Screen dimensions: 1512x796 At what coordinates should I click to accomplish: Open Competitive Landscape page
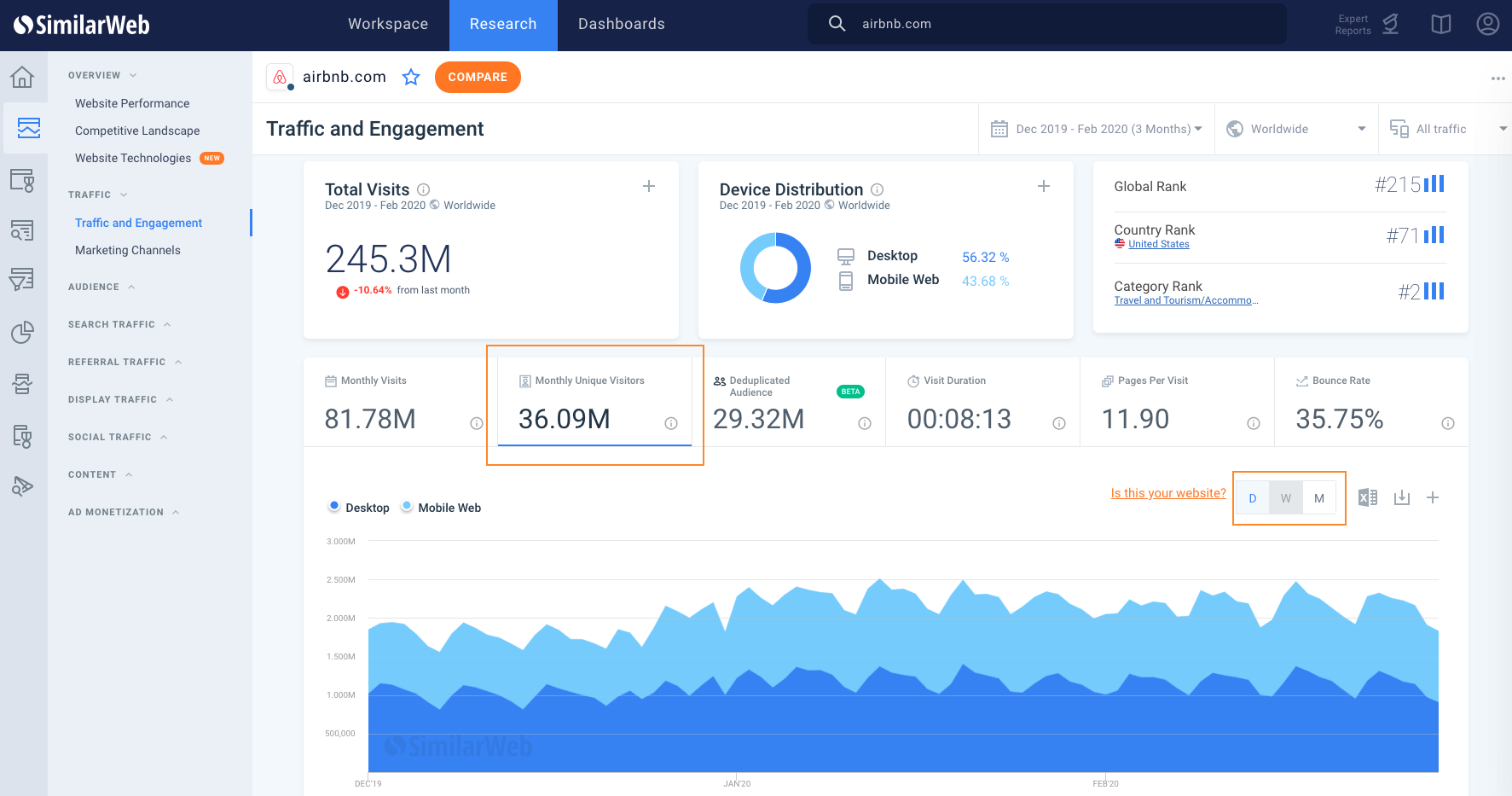tap(137, 131)
